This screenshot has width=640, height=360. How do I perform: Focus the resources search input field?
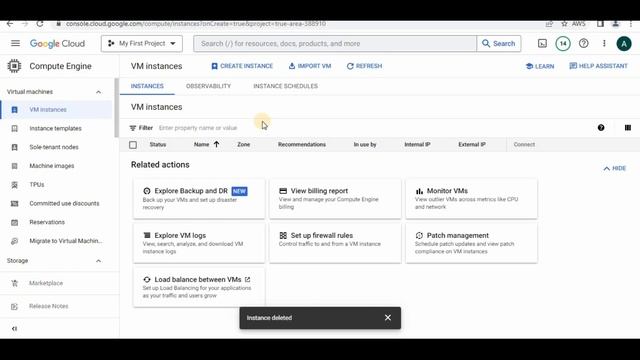335,43
